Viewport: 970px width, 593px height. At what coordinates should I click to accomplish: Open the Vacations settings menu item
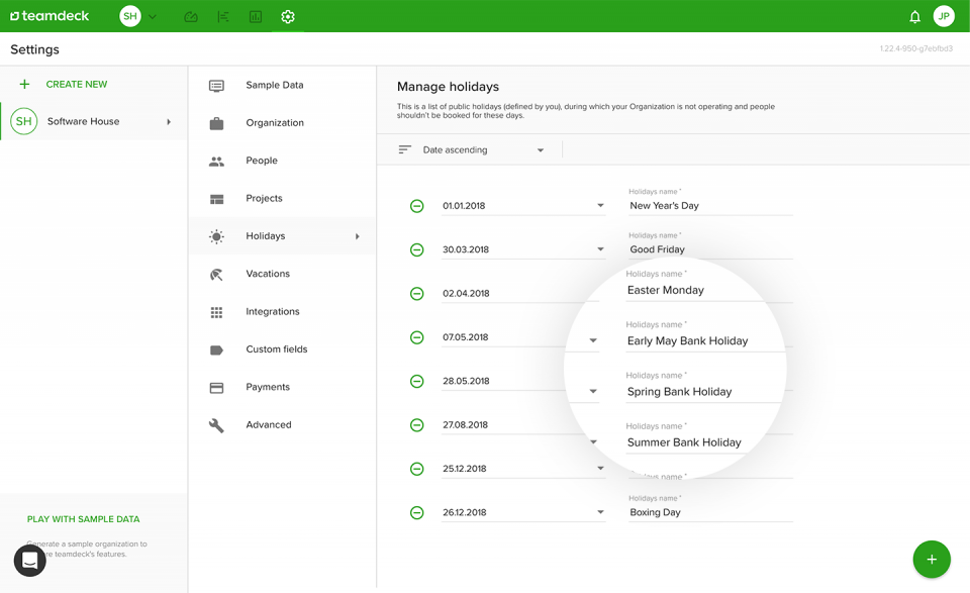(x=267, y=274)
